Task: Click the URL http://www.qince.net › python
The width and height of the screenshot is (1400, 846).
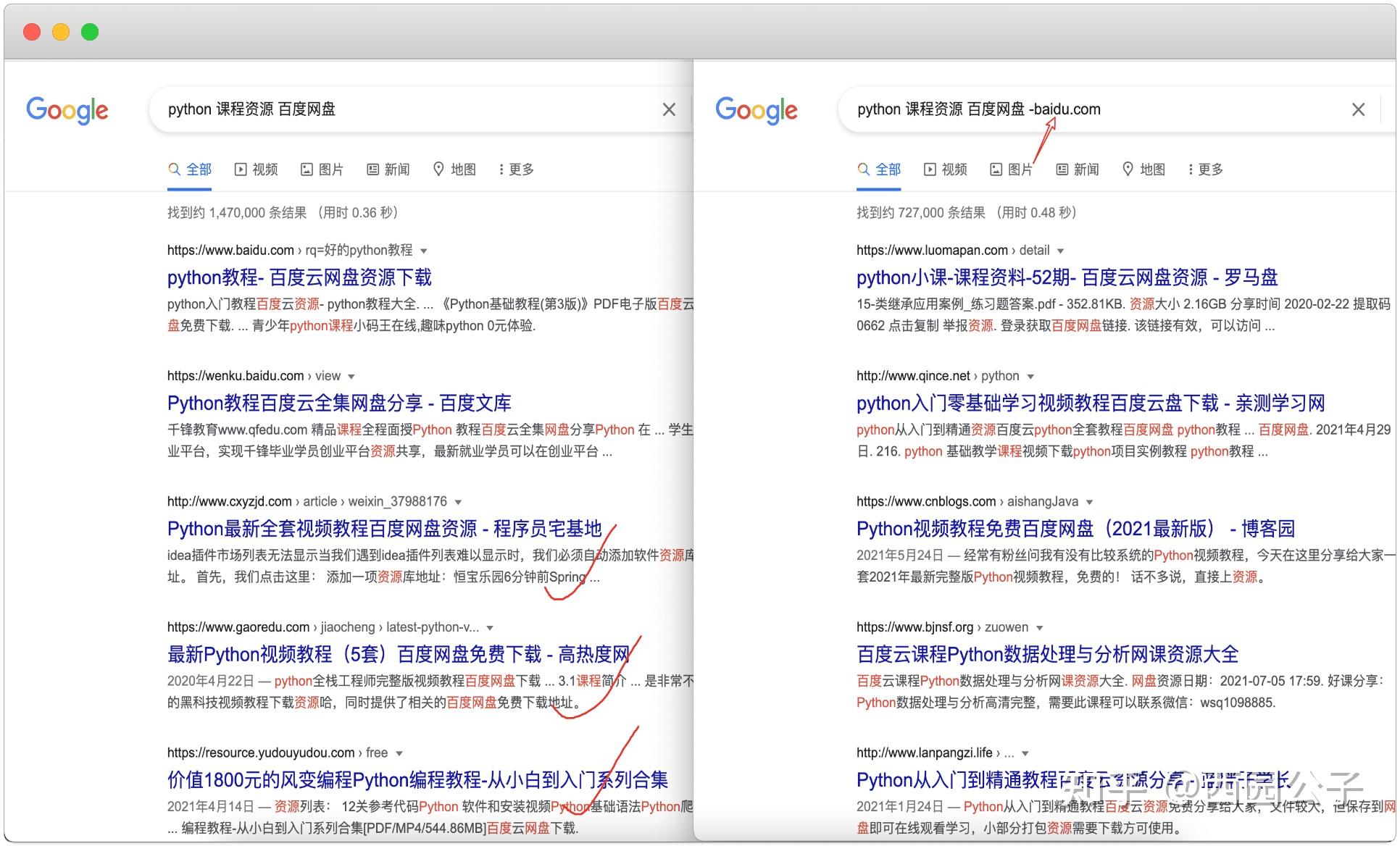Action: [x=938, y=376]
